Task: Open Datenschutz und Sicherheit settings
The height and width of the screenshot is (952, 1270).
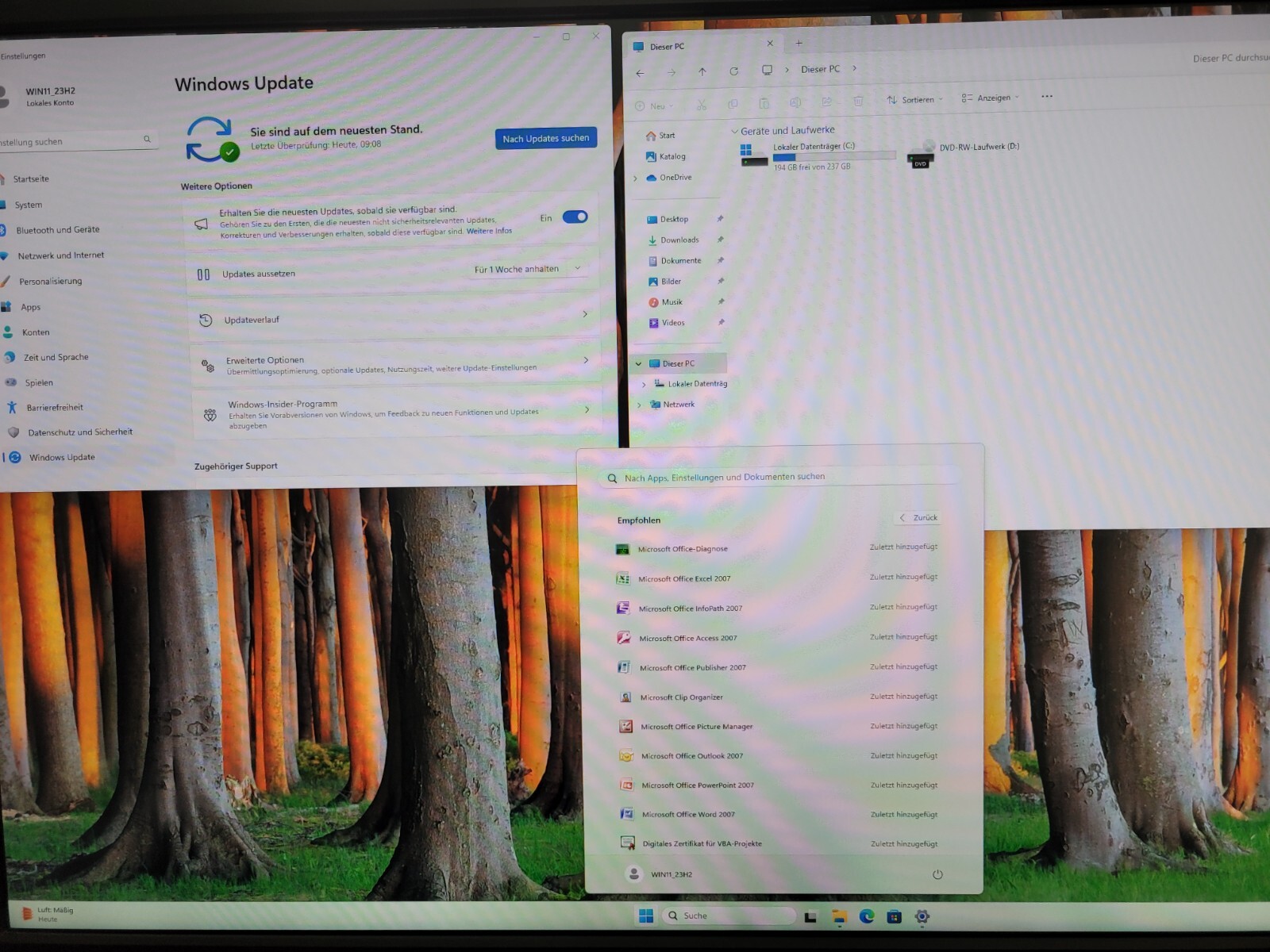Action: coord(79,432)
